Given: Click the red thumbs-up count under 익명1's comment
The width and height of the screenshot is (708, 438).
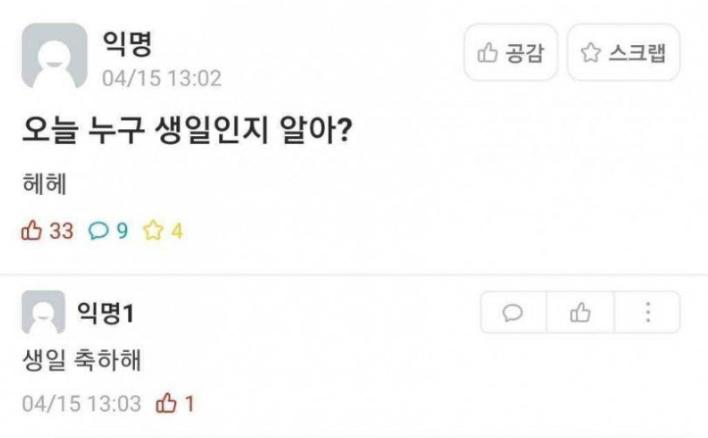Looking at the screenshot, I should (165, 404).
